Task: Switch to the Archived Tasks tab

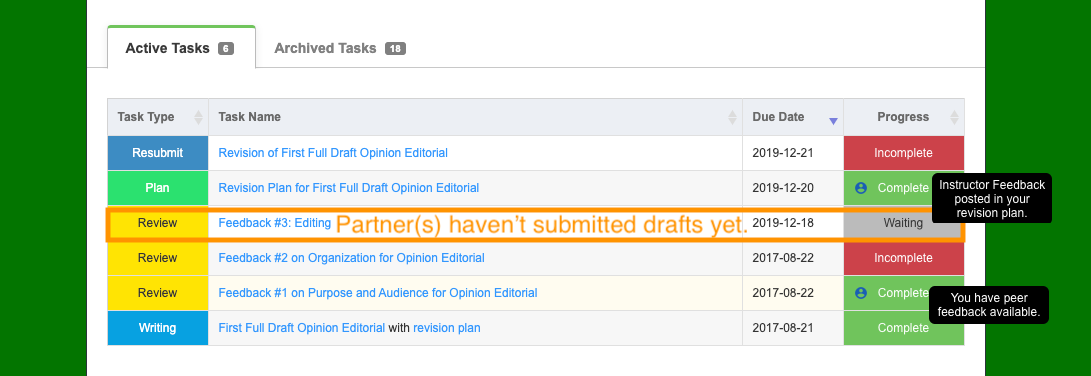Action: click(x=340, y=48)
